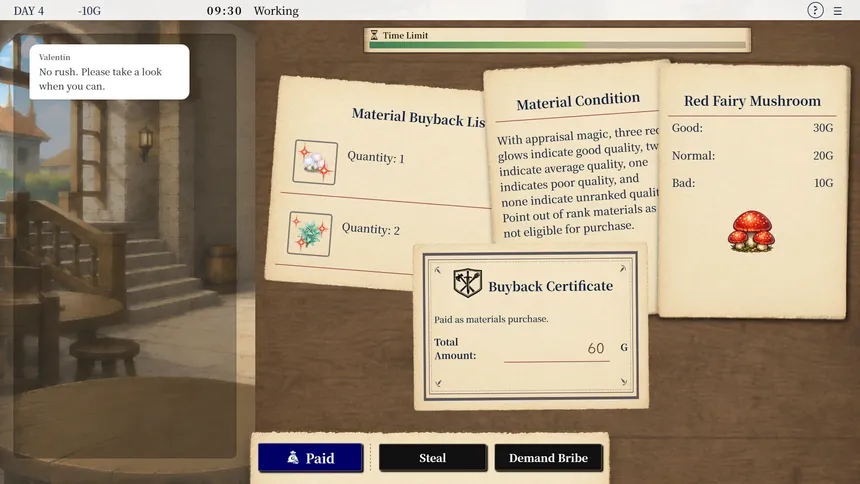This screenshot has height=484, width=860.
Task: Click Valentin's speech bubble
Action: pos(109,72)
